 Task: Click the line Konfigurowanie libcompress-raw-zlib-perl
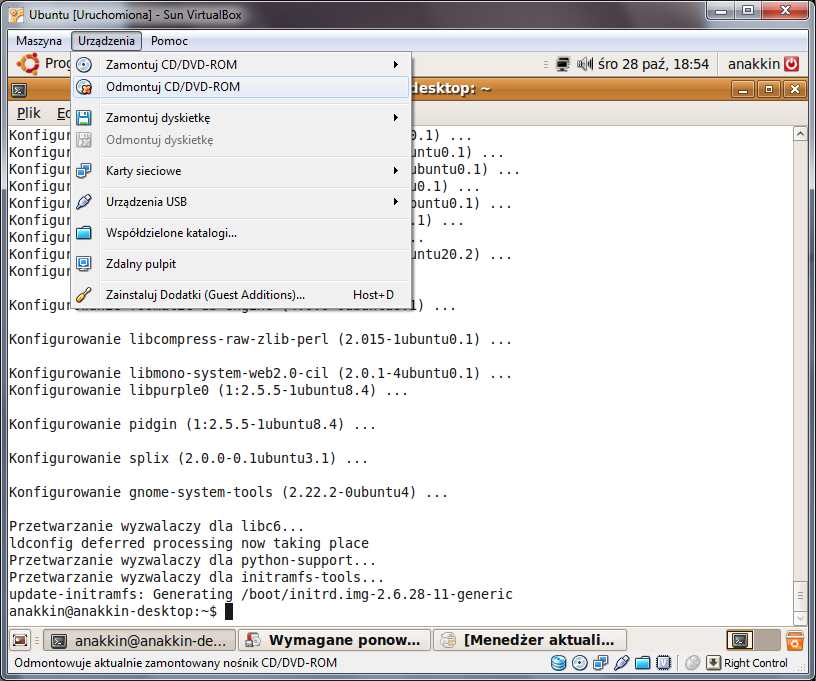[x=260, y=340]
